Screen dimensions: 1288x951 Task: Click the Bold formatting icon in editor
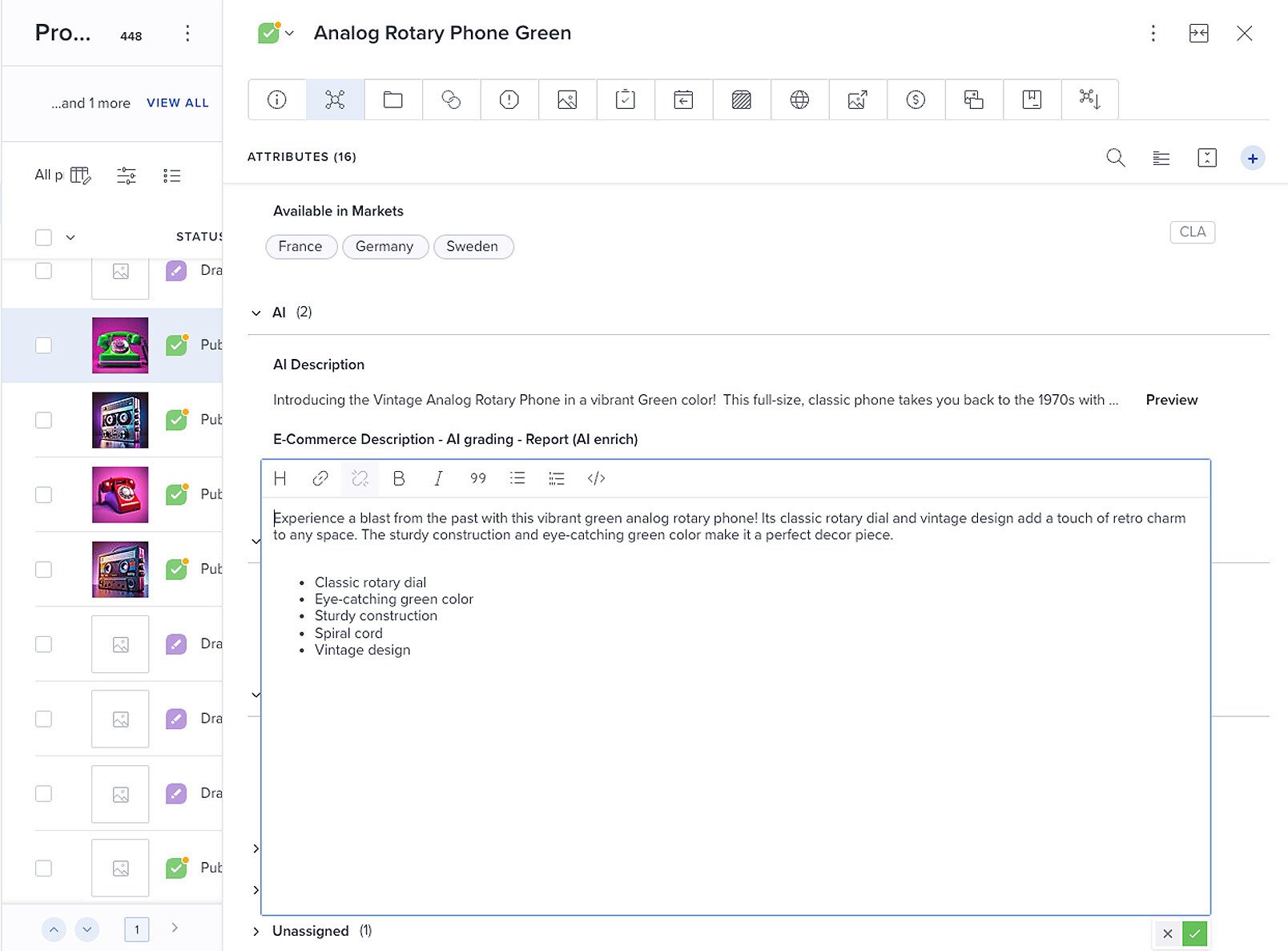click(398, 478)
